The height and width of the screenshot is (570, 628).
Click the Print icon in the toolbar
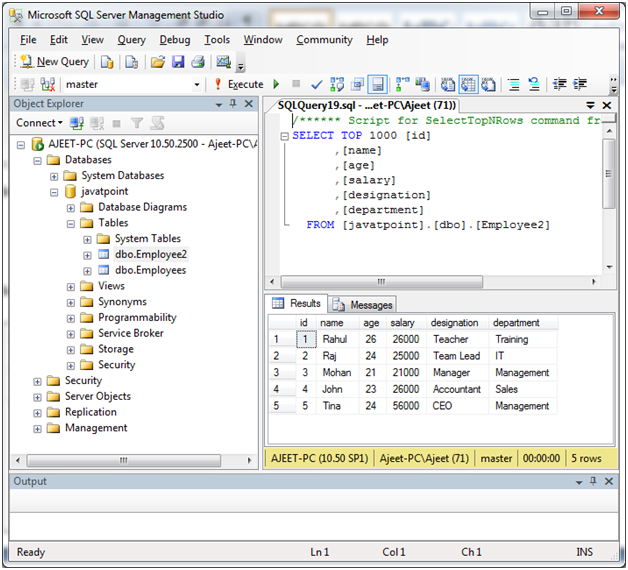pos(198,62)
